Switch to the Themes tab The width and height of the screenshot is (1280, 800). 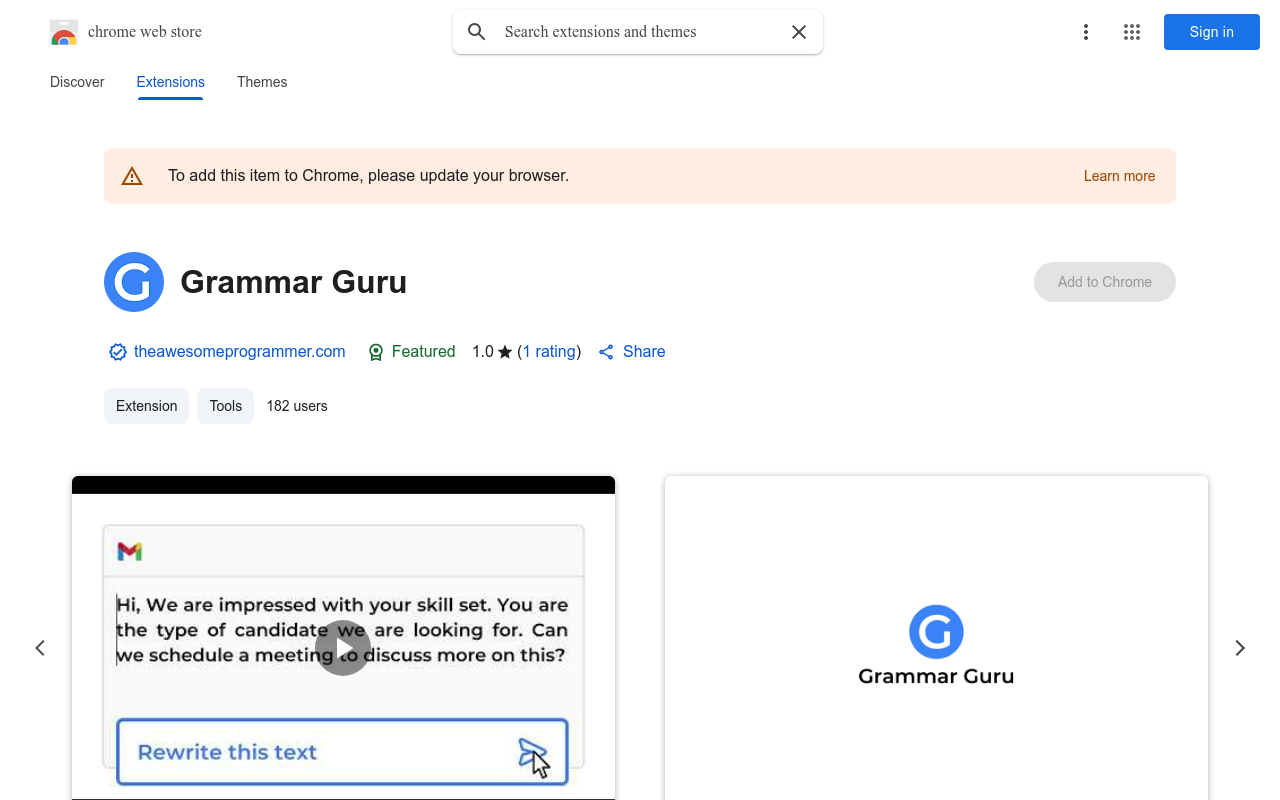point(262,82)
